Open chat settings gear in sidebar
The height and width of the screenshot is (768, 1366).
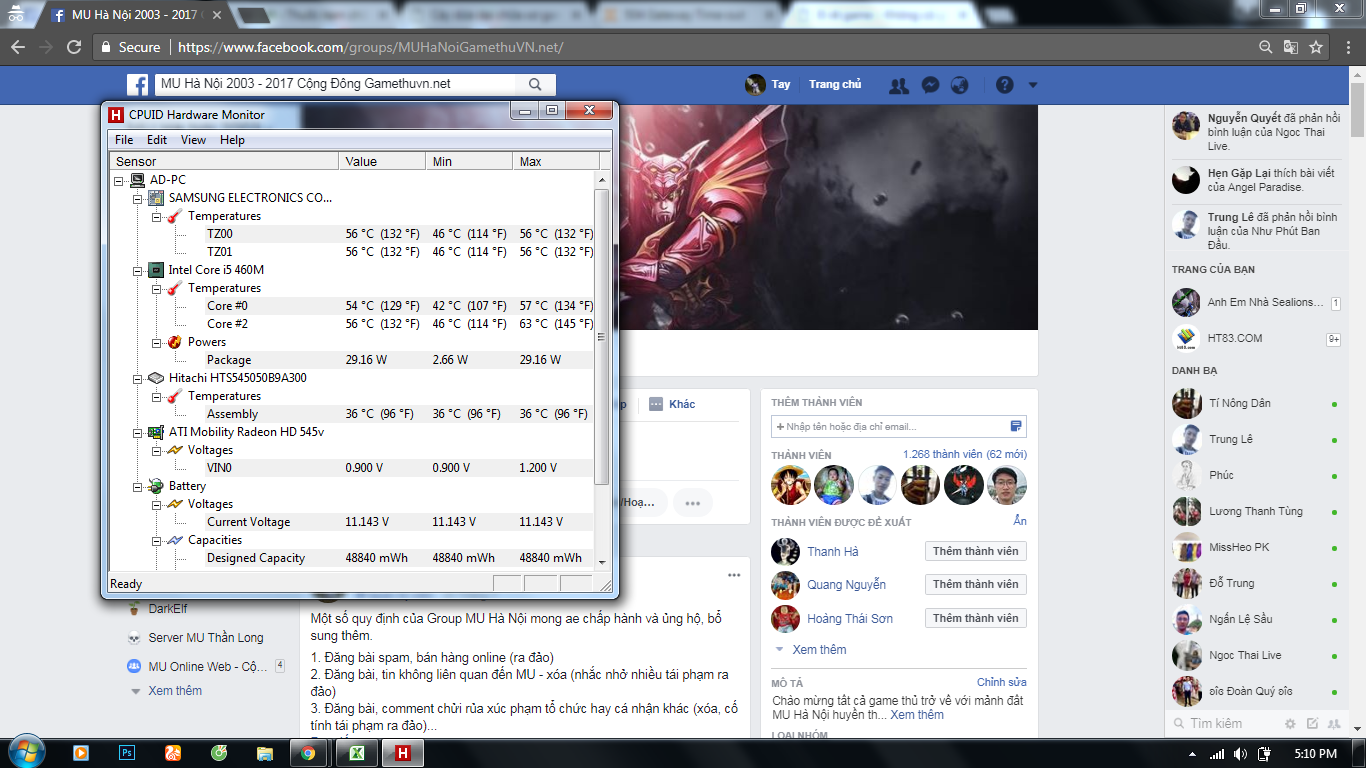[1290, 723]
